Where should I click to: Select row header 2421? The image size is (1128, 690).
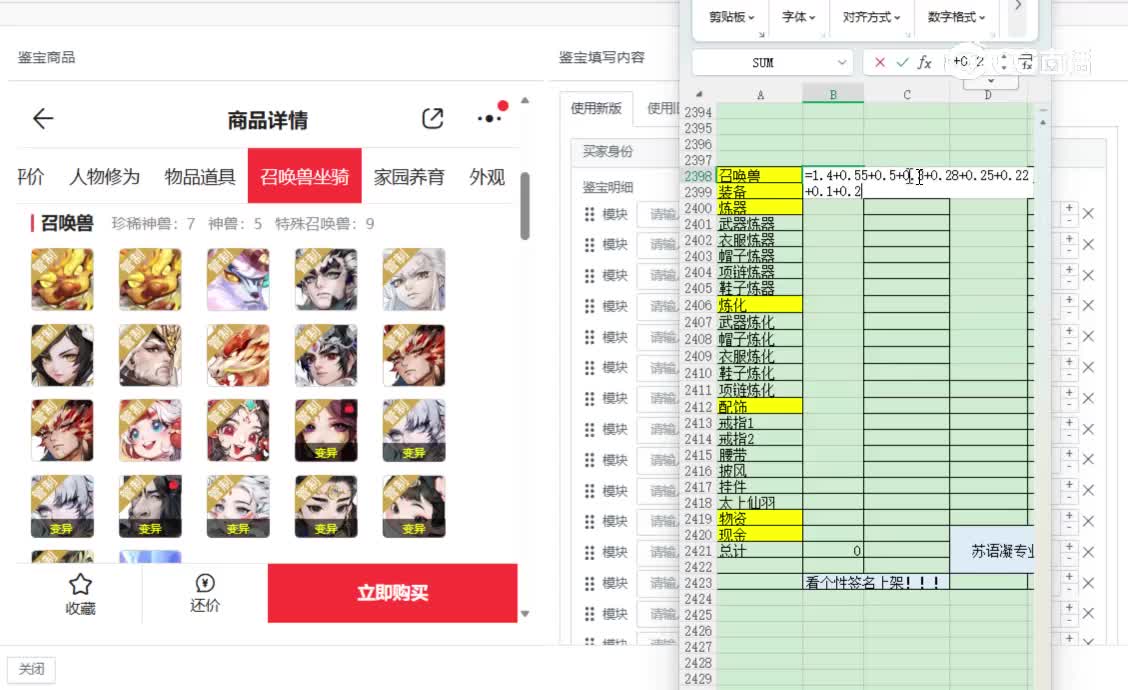pyautogui.click(x=698, y=551)
